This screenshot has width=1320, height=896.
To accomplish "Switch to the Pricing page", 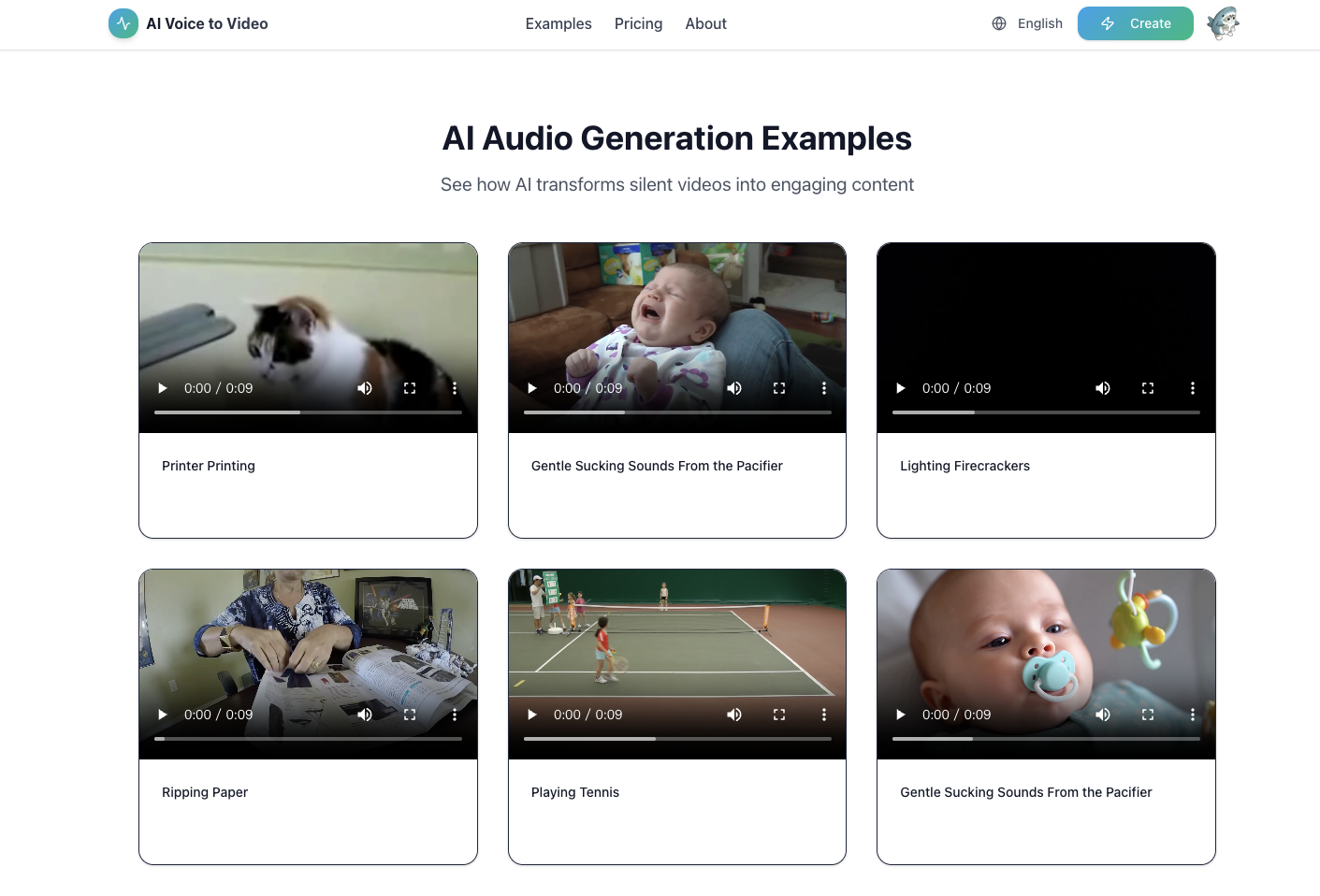I will pyautogui.click(x=638, y=23).
